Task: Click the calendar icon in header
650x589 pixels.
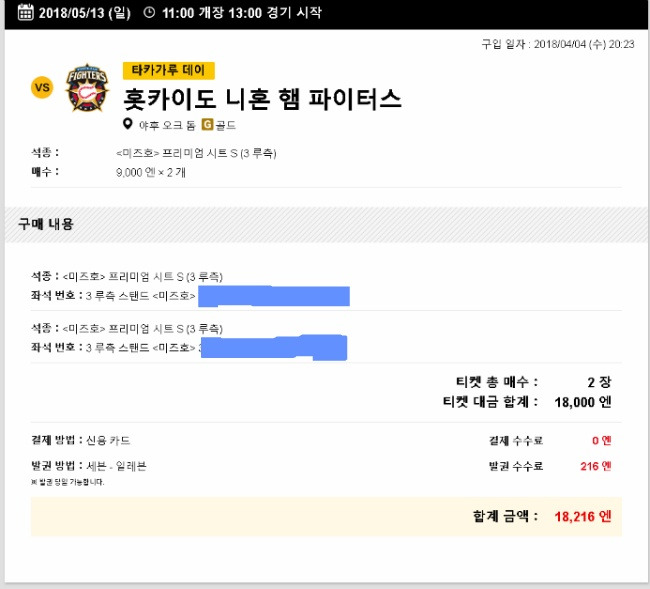Action: (25, 12)
